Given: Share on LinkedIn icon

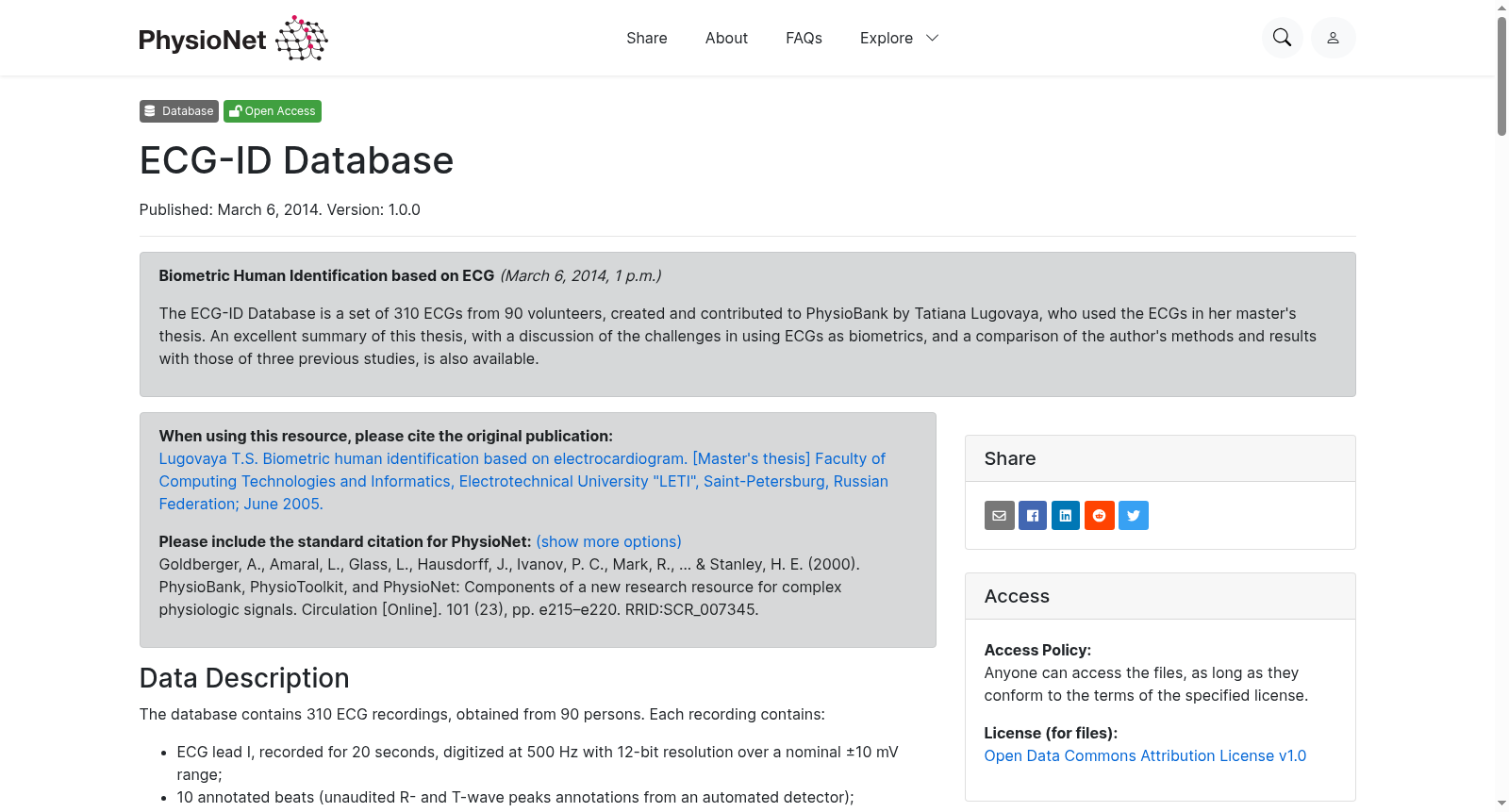Looking at the screenshot, I should click(1066, 516).
